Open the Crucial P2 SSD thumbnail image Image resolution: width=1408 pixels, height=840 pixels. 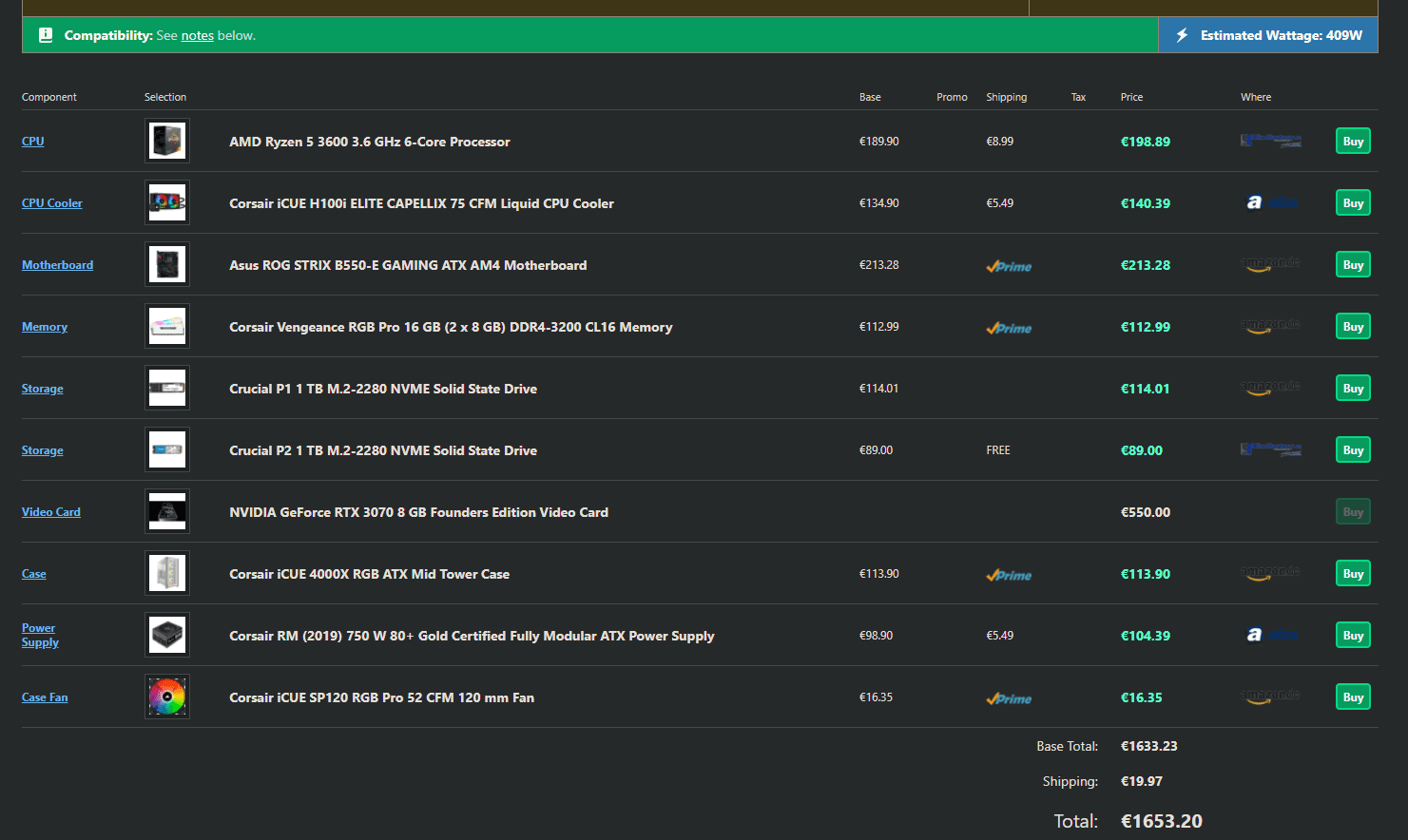(167, 449)
